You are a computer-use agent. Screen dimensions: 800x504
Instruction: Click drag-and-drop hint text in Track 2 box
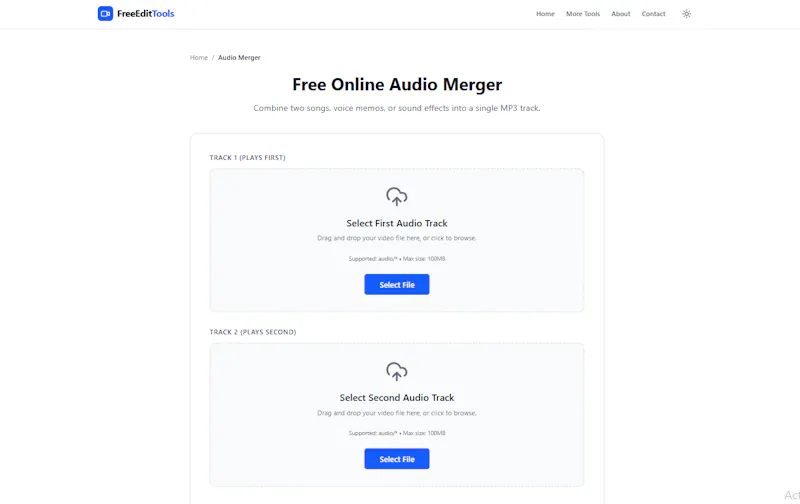click(x=396, y=413)
